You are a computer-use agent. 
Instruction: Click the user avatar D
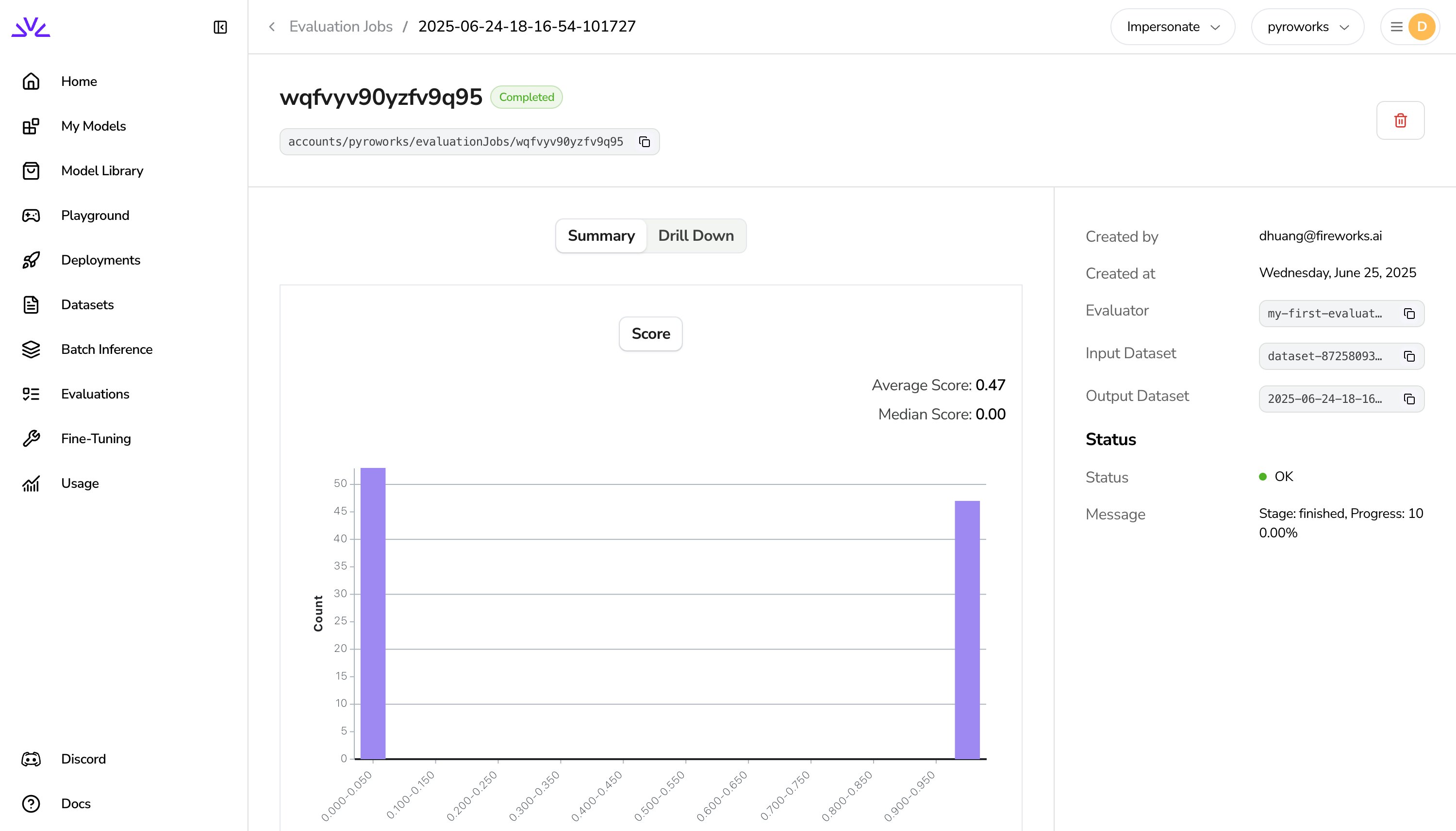(x=1421, y=27)
